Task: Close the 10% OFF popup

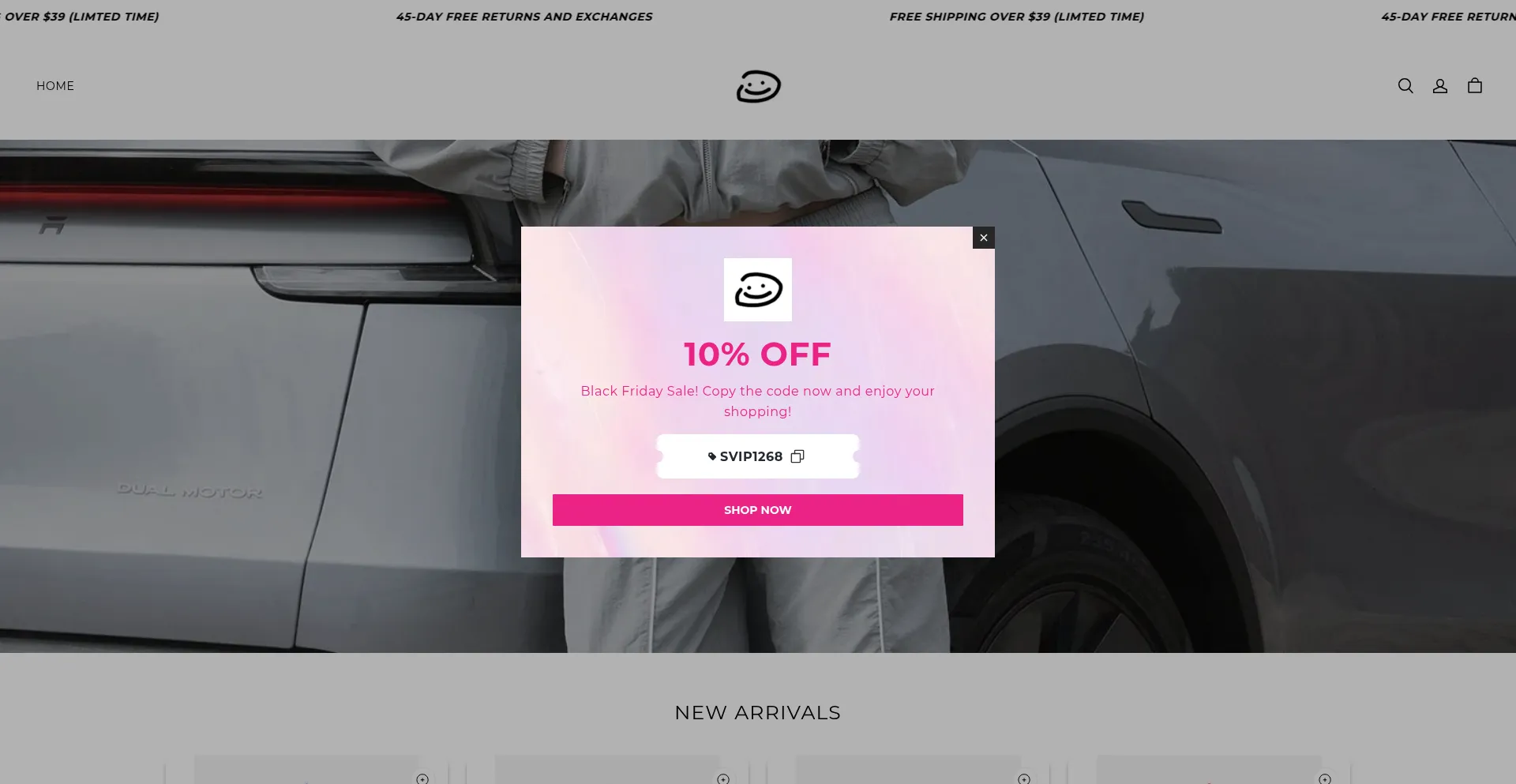Action: point(984,238)
